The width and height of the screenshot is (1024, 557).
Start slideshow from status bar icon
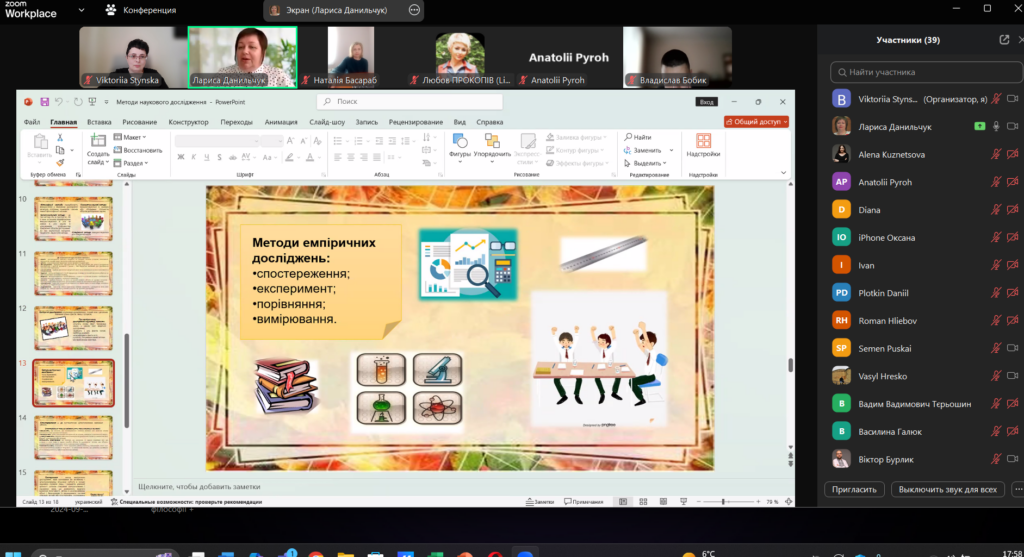click(x=683, y=501)
